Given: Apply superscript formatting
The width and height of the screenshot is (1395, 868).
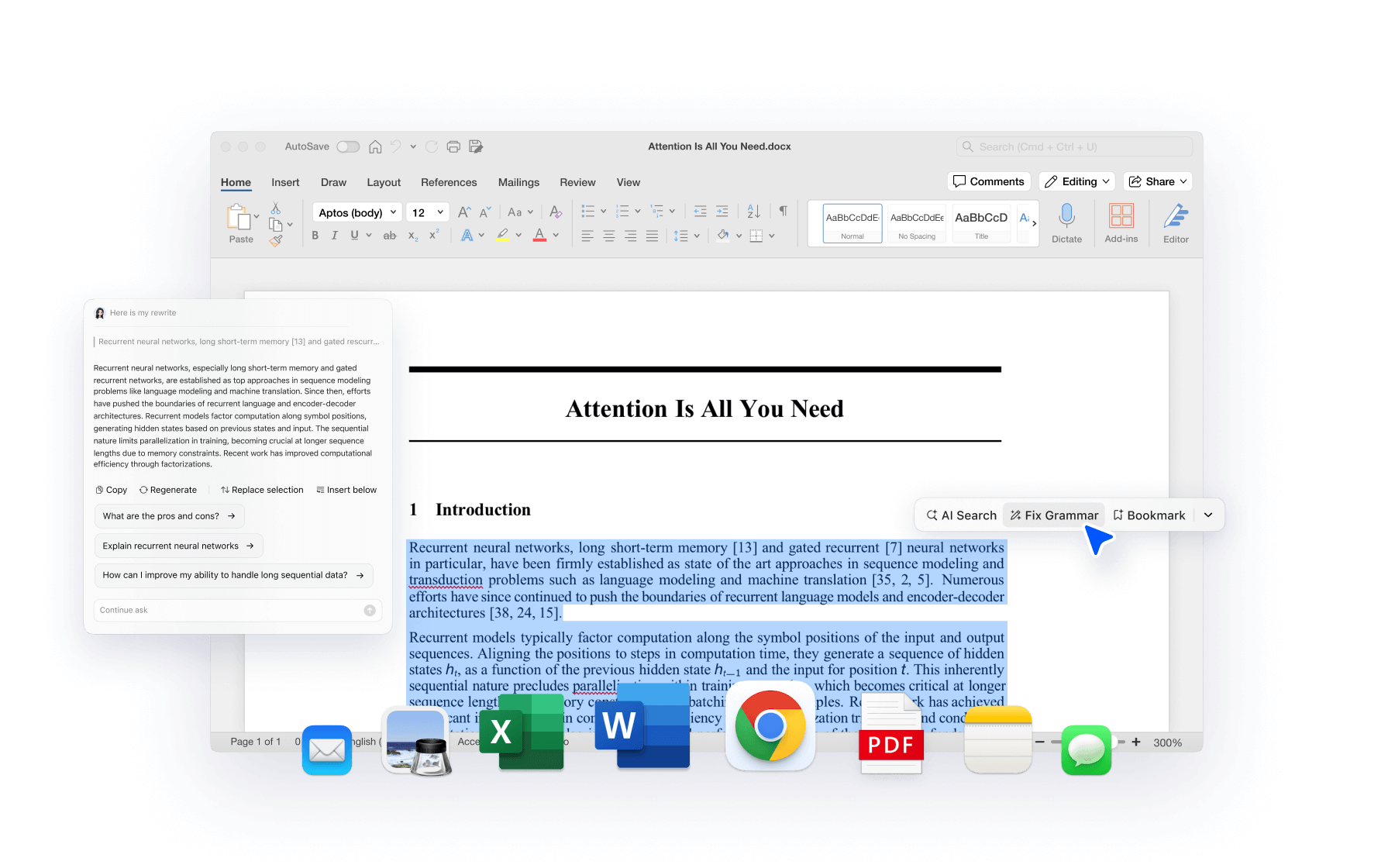Looking at the screenshot, I should coord(434,234).
